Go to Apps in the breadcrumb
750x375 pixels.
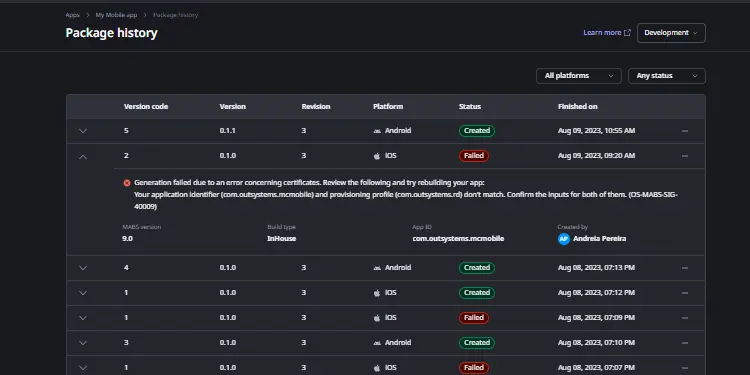pyautogui.click(x=73, y=15)
